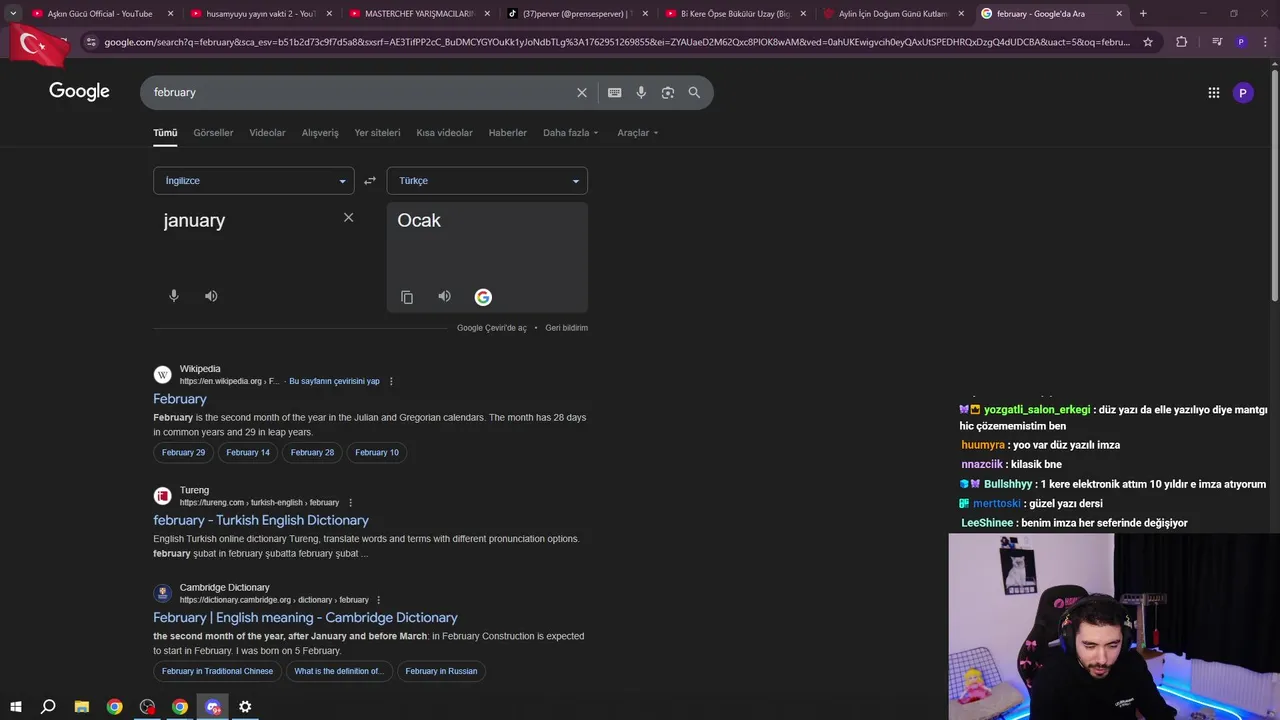
Task: Click the Geri bildirim link
Action: (566, 328)
